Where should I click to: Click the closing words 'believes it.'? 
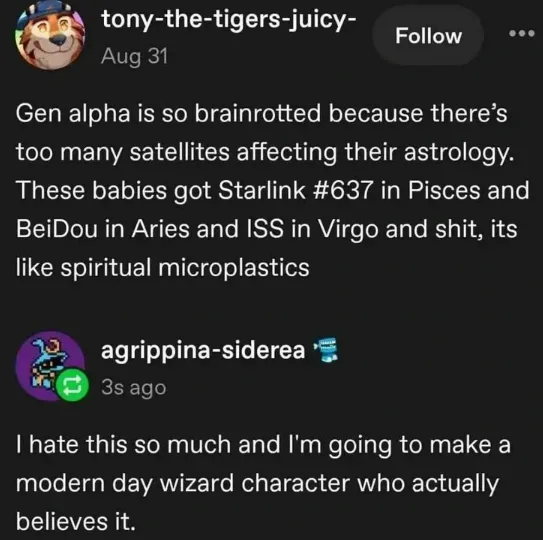click(x=75, y=522)
